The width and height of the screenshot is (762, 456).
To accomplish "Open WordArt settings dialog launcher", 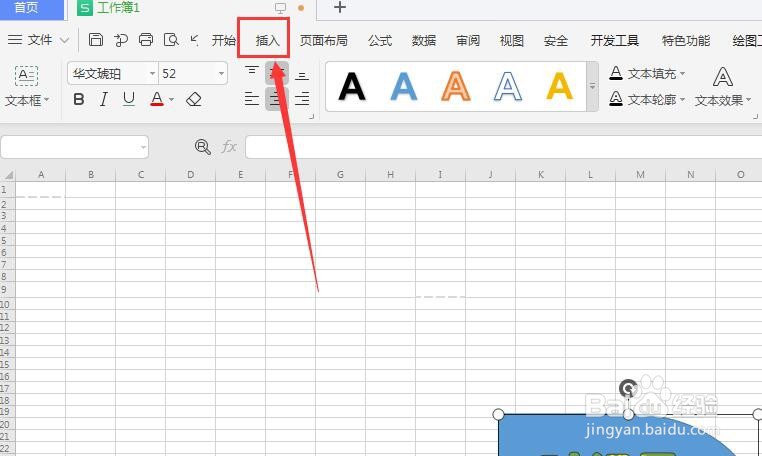I will point(756,117).
